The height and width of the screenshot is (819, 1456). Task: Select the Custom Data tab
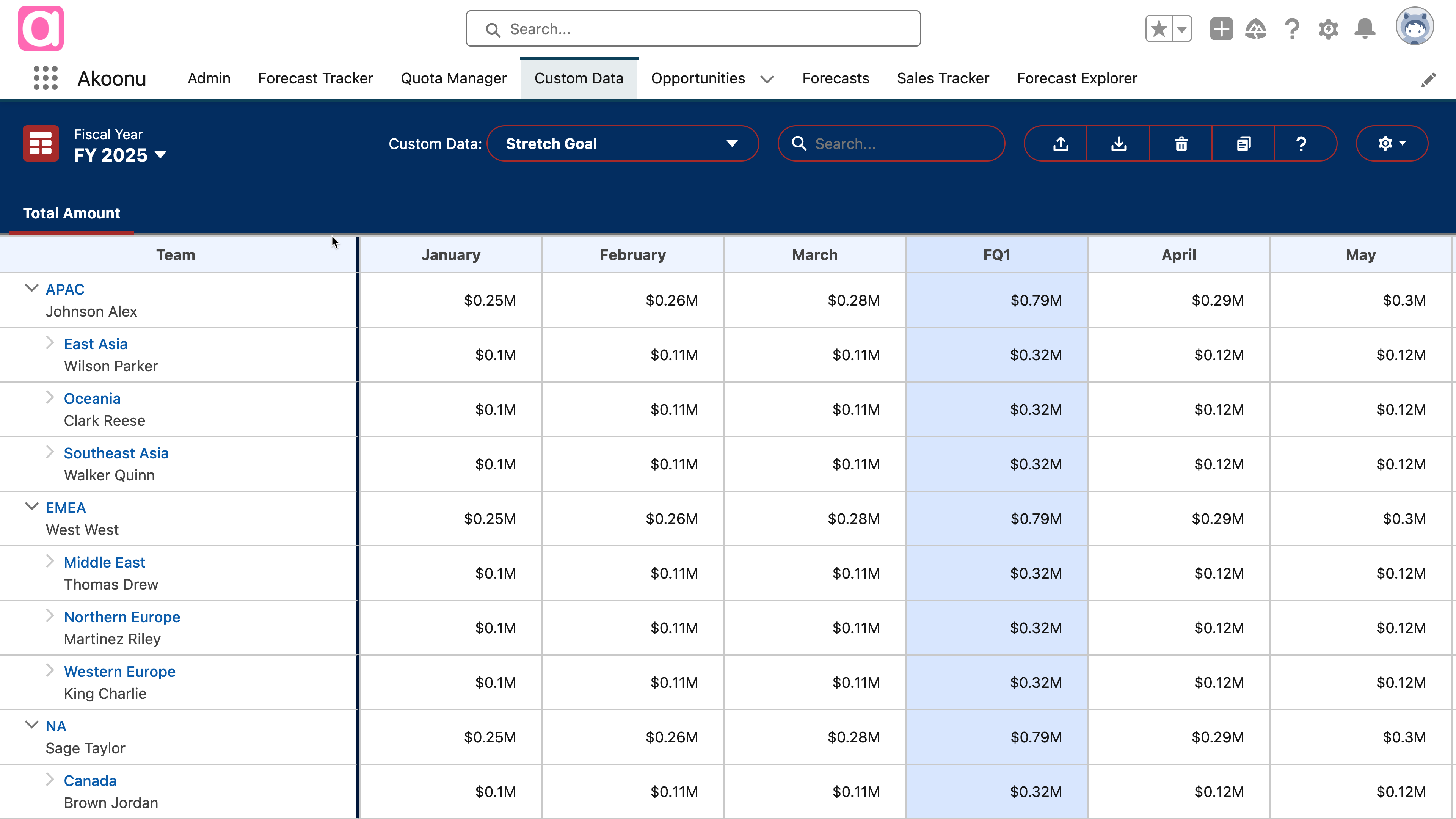click(579, 78)
